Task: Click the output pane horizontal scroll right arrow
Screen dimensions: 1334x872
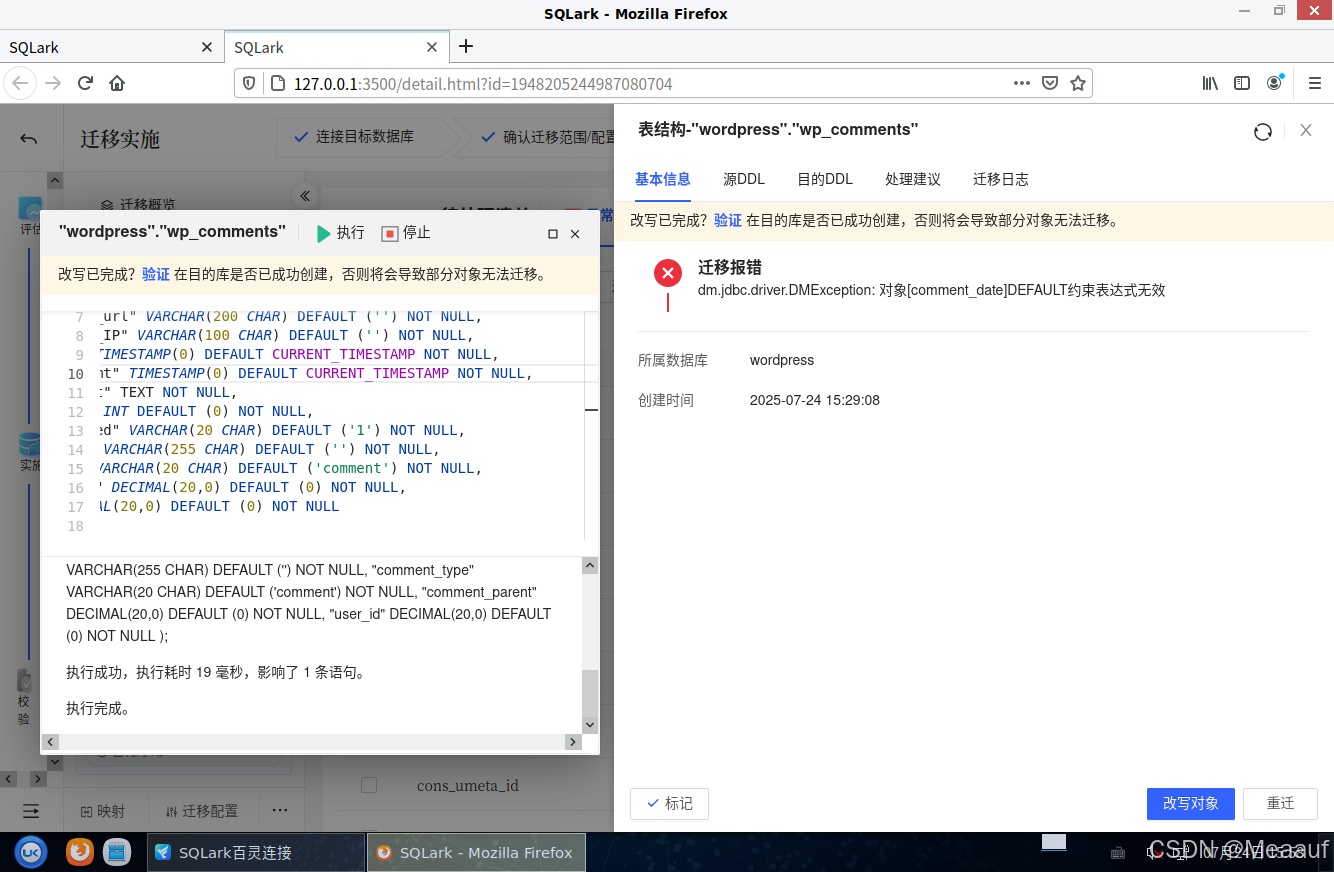Action: pos(573,742)
